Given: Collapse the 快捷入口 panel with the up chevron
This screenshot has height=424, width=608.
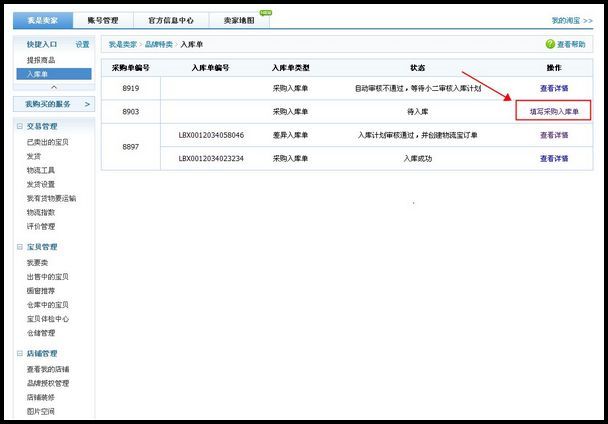Looking at the screenshot, I should tap(54, 87).
